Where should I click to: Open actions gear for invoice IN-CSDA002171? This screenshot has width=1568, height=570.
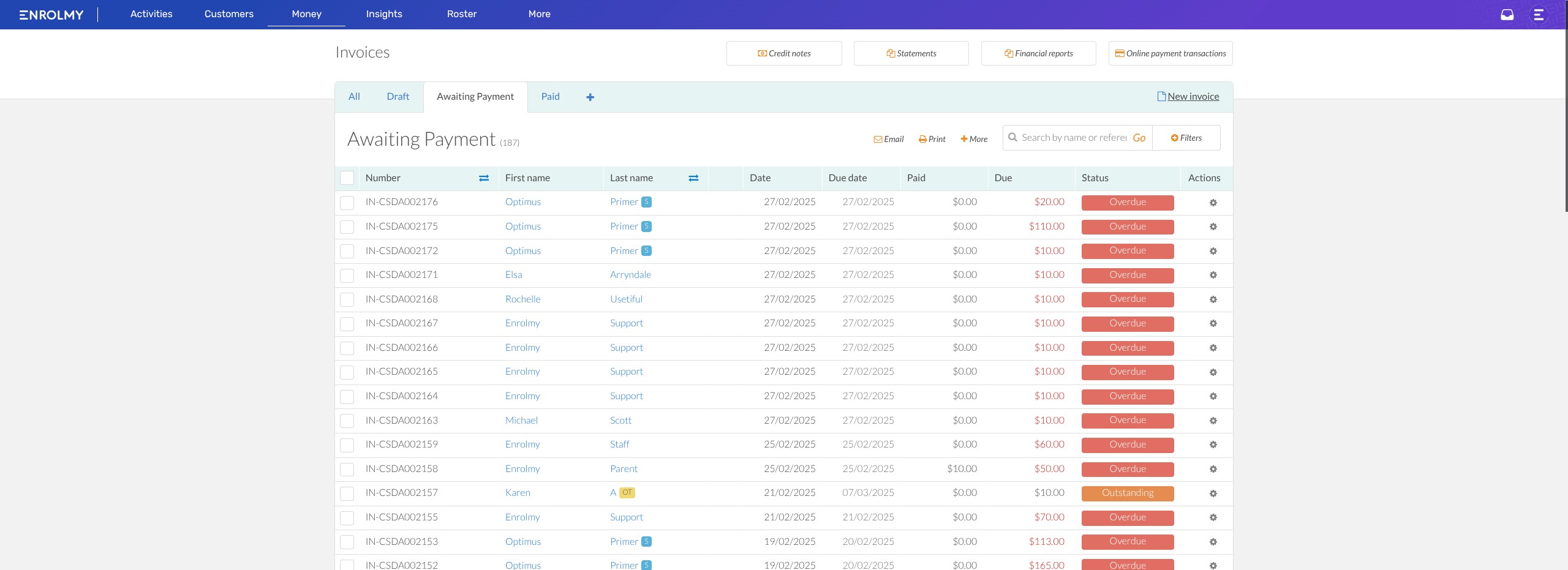point(1213,275)
